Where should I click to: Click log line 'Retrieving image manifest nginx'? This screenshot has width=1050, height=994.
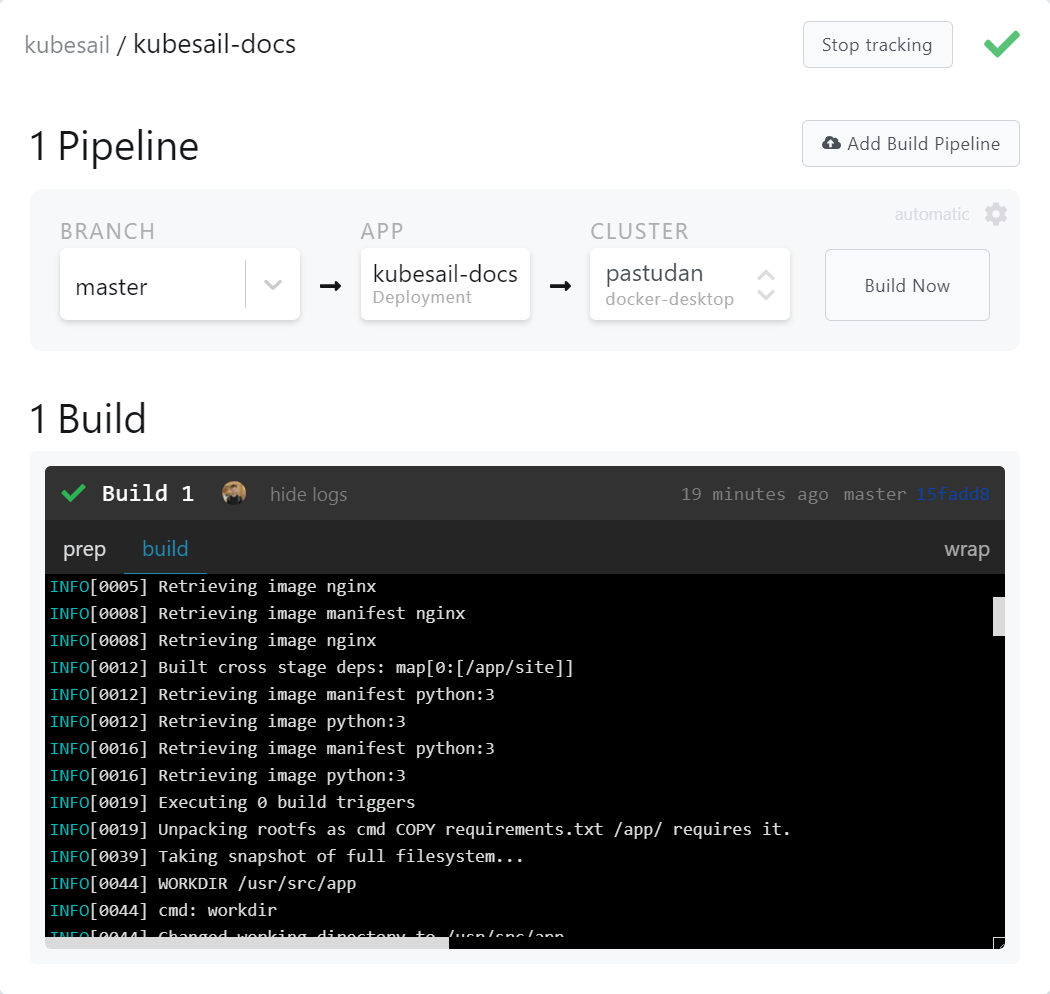click(x=257, y=613)
